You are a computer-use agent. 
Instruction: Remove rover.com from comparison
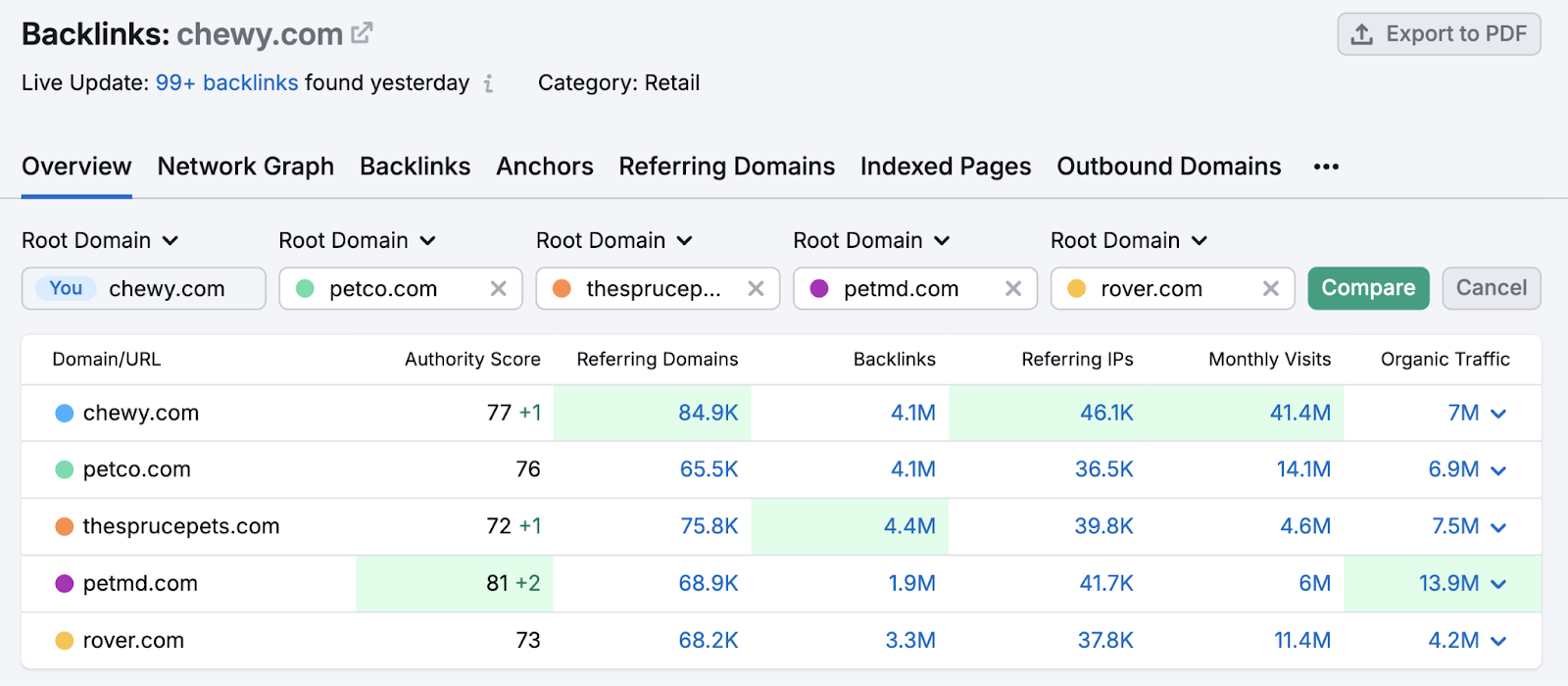pyautogui.click(x=1270, y=288)
